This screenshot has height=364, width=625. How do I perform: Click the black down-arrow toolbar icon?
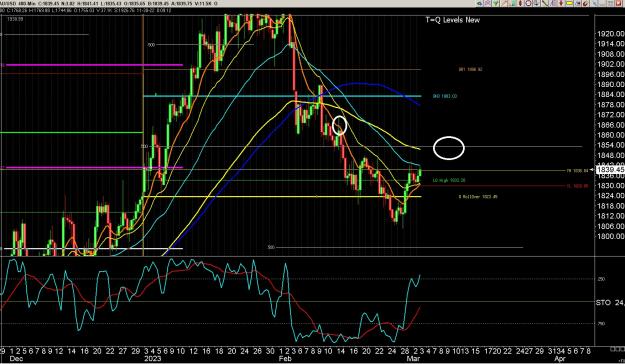point(537,4)
